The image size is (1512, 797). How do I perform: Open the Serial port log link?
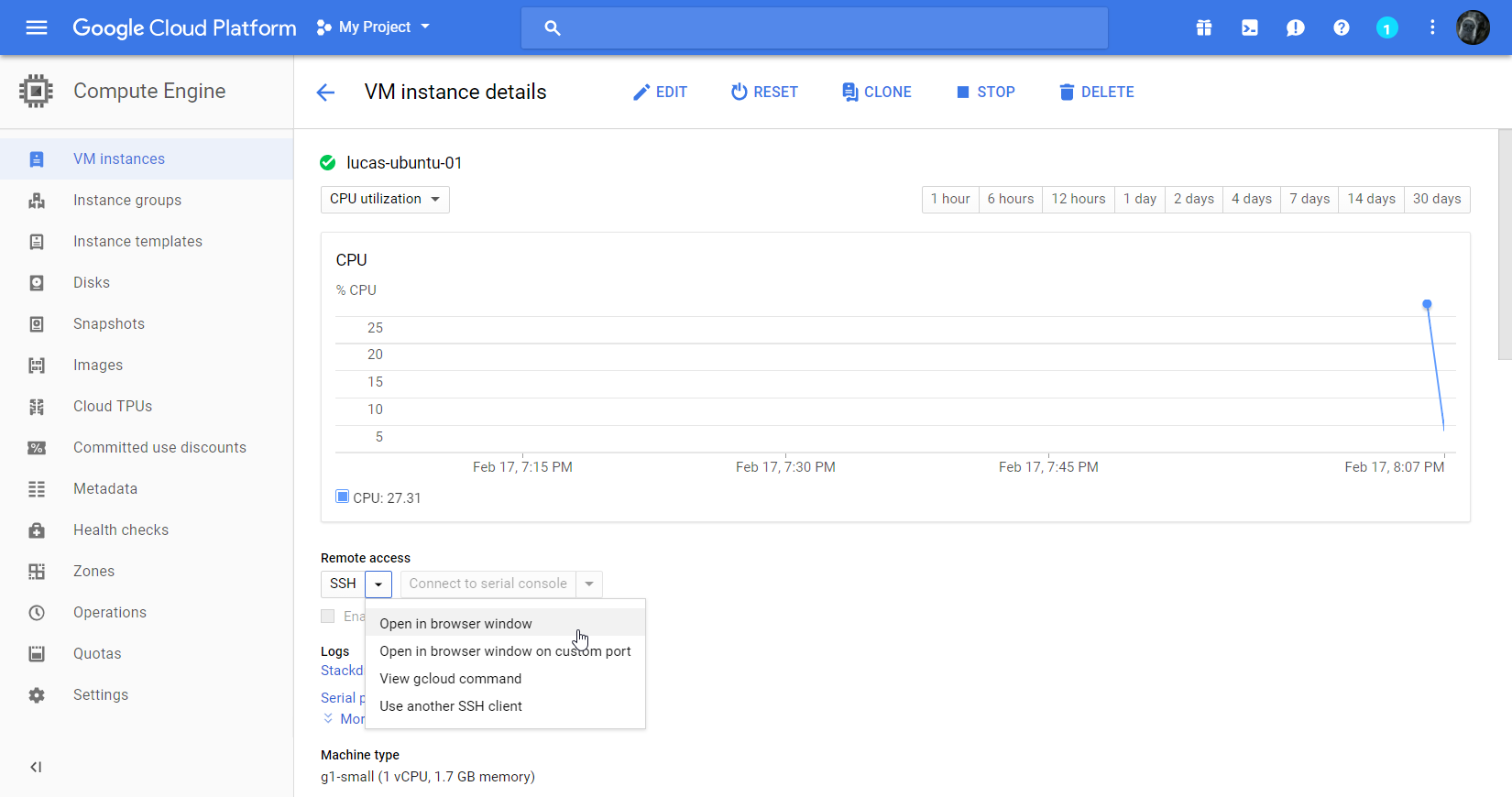tap(343, 698)
